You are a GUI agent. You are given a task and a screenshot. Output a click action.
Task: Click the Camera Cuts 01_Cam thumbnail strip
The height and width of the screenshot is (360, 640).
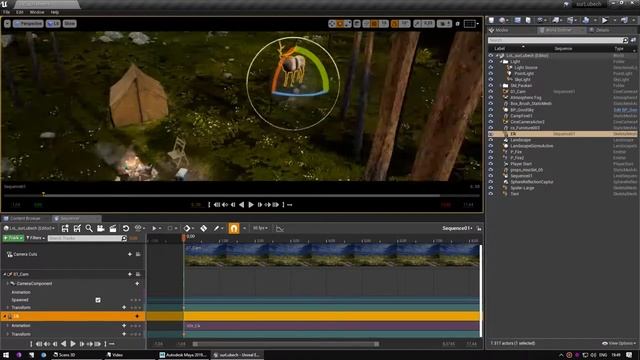[x=332, y=255]
